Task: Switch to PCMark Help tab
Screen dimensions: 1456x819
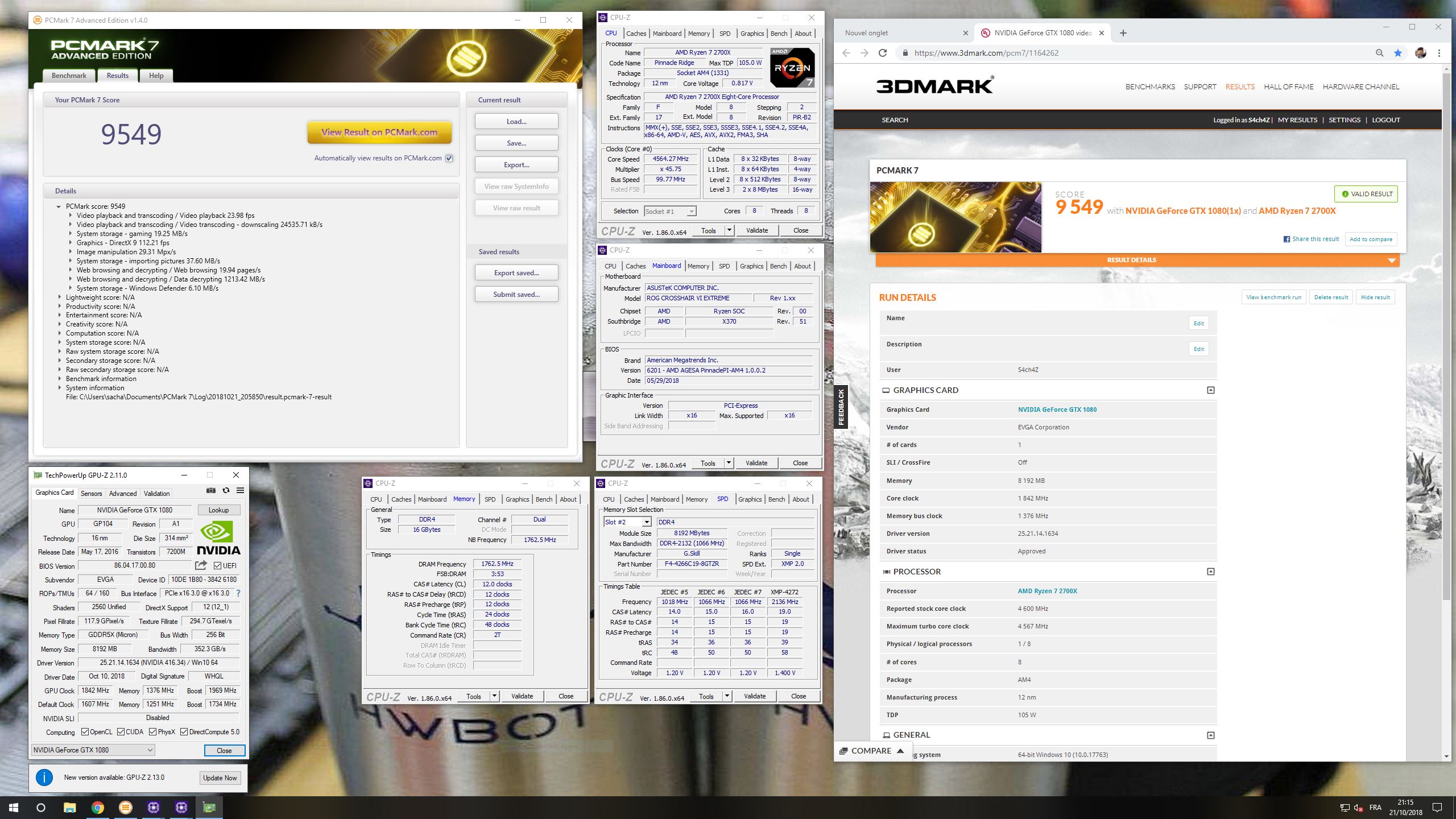Action: pyautogui.click(x=156, y=76)
